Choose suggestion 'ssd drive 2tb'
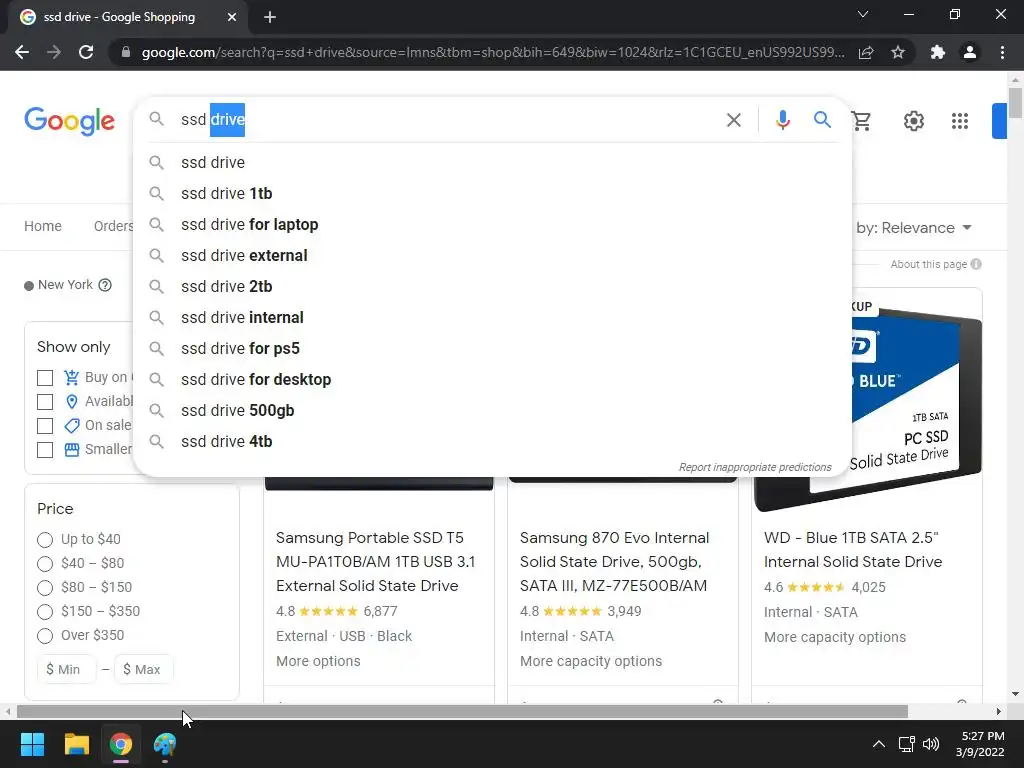Viewport: 1024px width, 768px height. (x=492, y=287)
